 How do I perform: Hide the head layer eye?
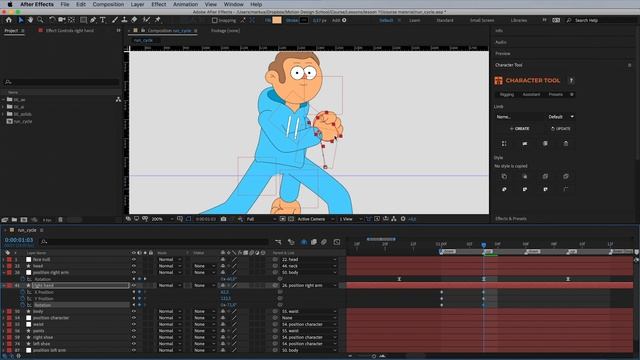pyautogui.click(x=134, y=266)
